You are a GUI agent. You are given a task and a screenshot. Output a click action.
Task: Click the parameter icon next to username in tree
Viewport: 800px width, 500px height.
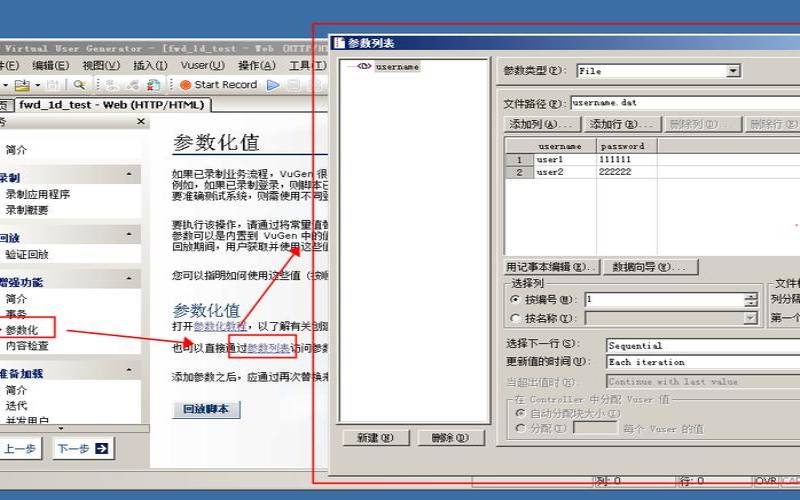click(x=364, y=66)
